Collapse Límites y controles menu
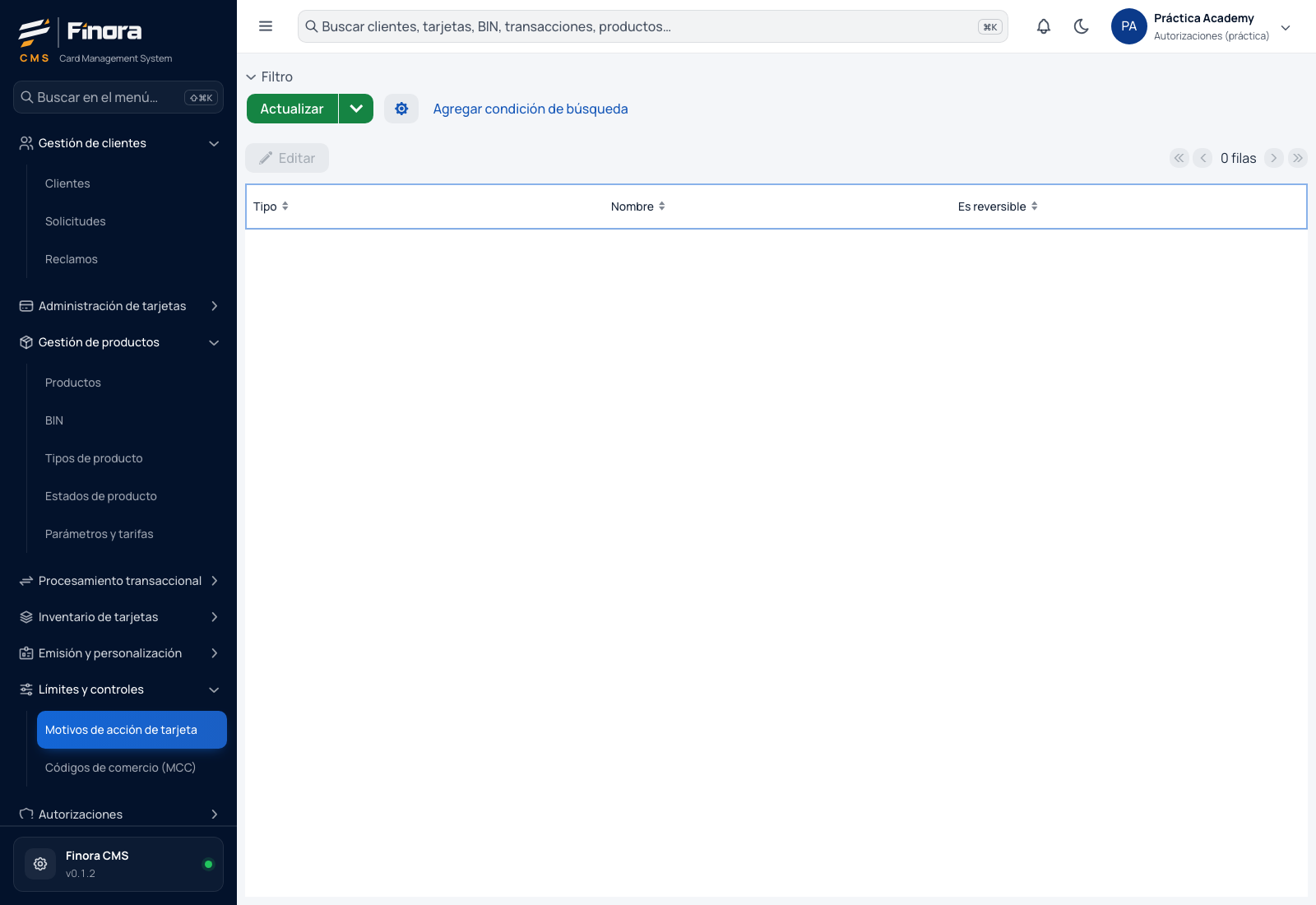Screen dimensions: 1316x905 (x=214, y=689)
